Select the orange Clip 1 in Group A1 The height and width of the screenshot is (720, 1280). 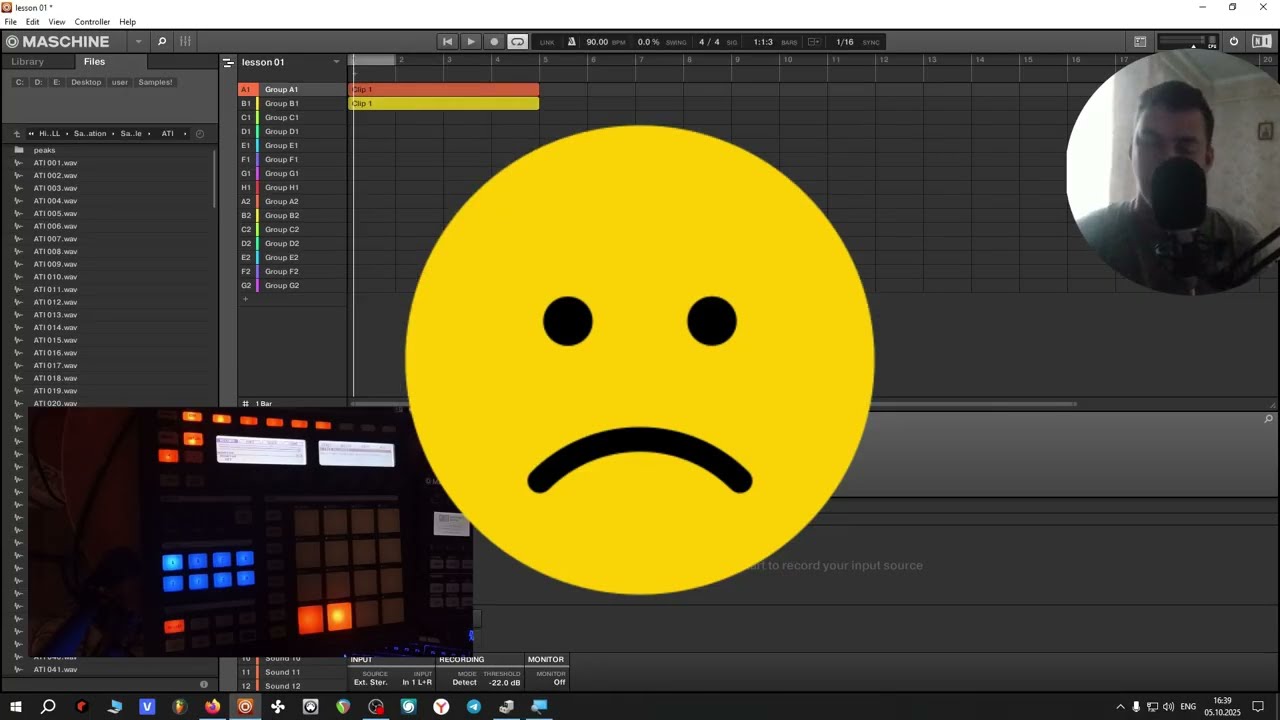click(443, 90)
